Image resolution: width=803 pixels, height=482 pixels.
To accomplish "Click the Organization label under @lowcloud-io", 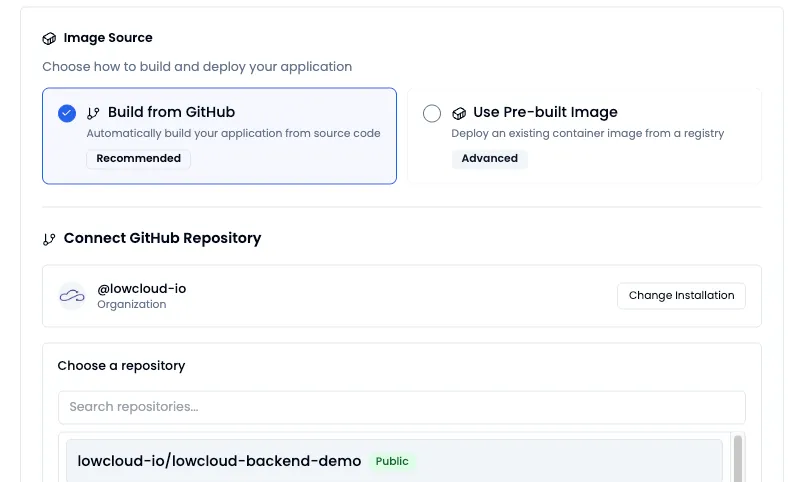I will 132,304.
